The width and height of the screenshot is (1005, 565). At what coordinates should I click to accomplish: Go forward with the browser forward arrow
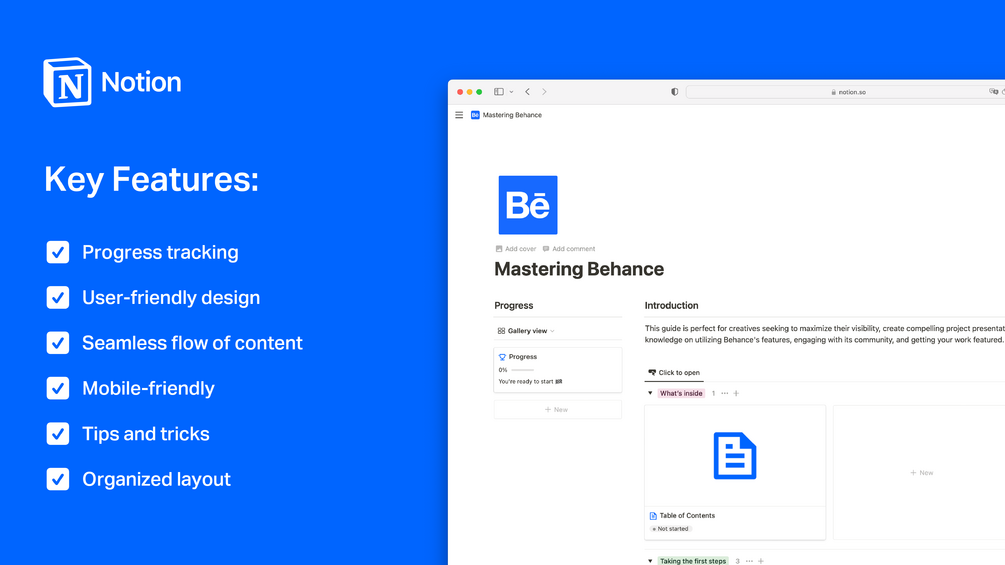[544, 92]
